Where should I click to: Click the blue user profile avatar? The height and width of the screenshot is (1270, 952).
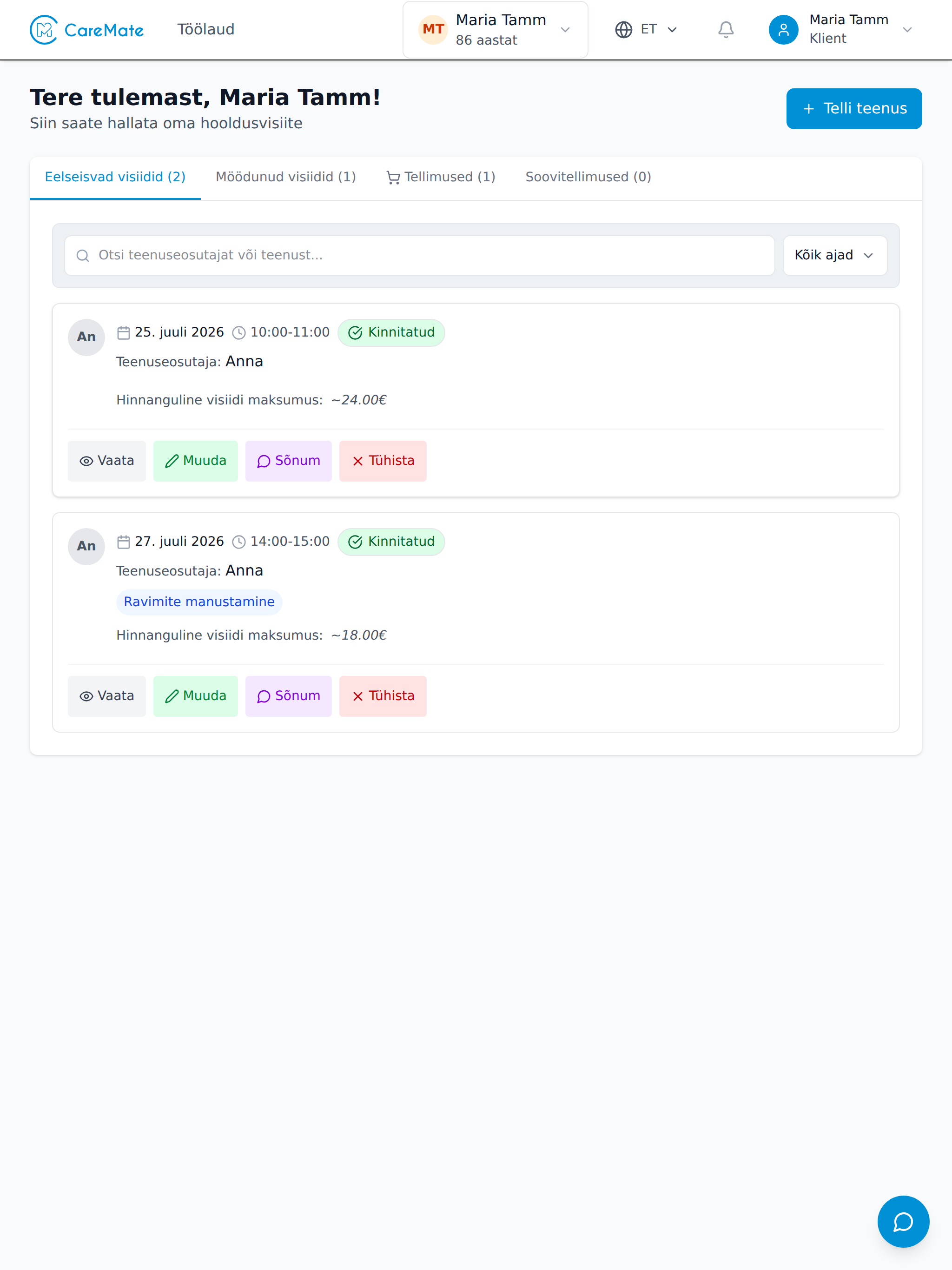pyautogui.click(x=783, y=29)
